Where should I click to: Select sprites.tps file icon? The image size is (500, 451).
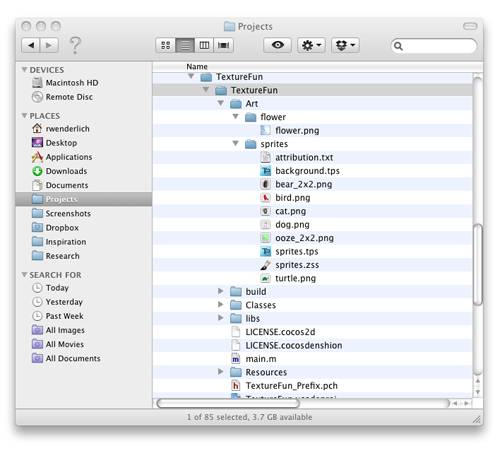tap(265, 251)
